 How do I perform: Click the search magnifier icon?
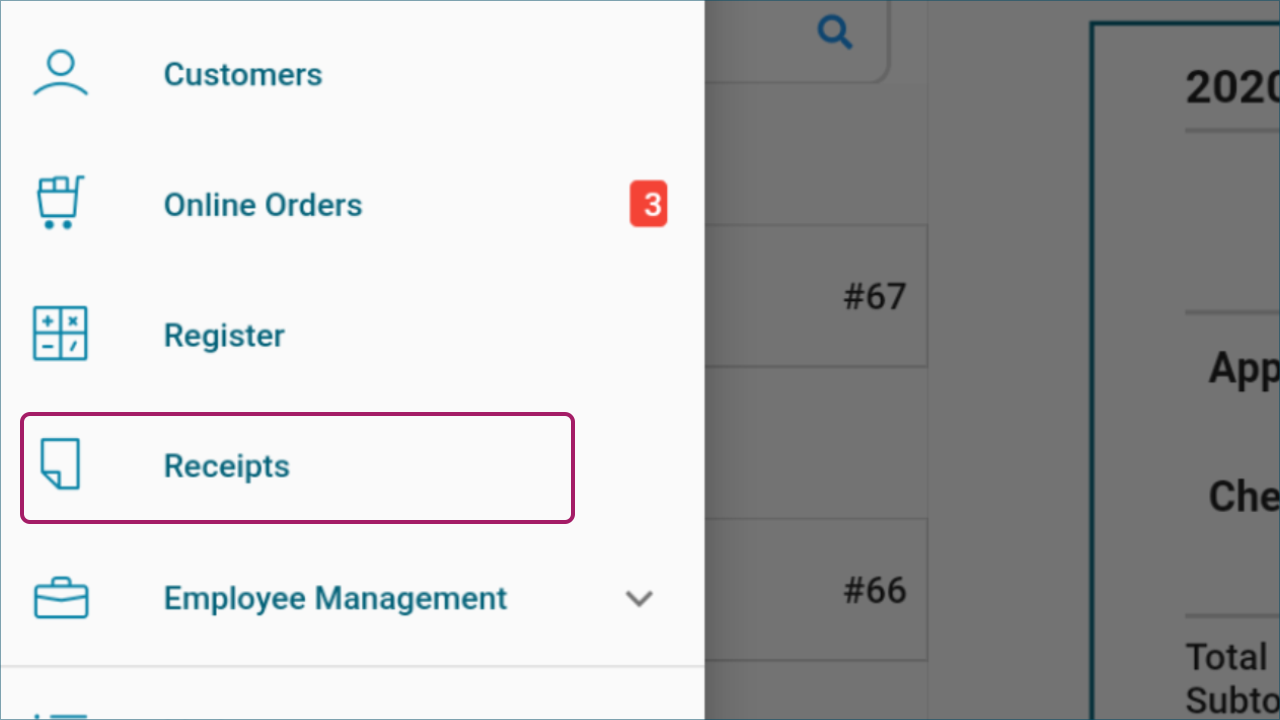pyautogui.click(x=835, y=33)
